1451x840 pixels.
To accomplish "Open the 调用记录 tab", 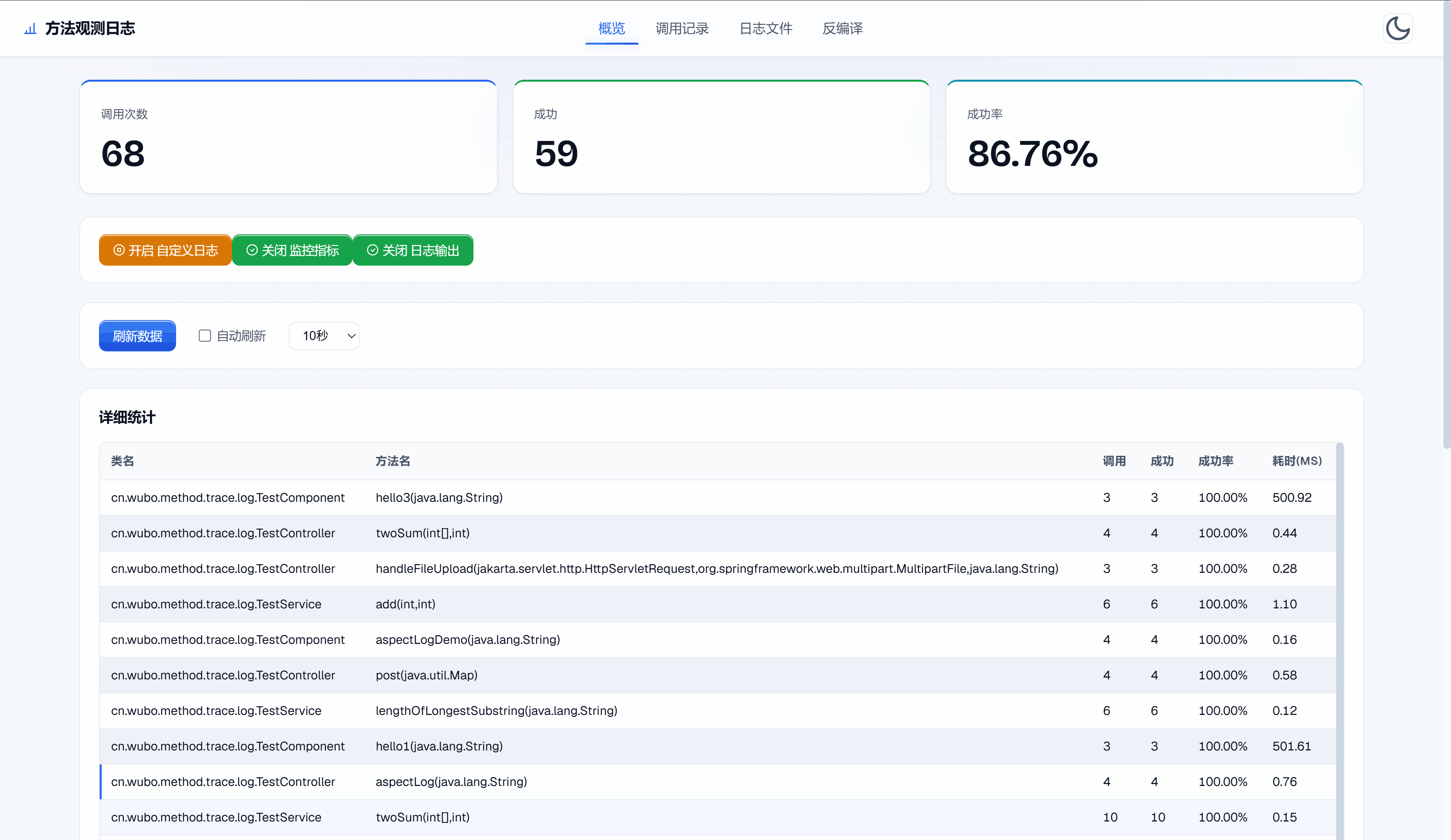I will (x=682, y=28).
